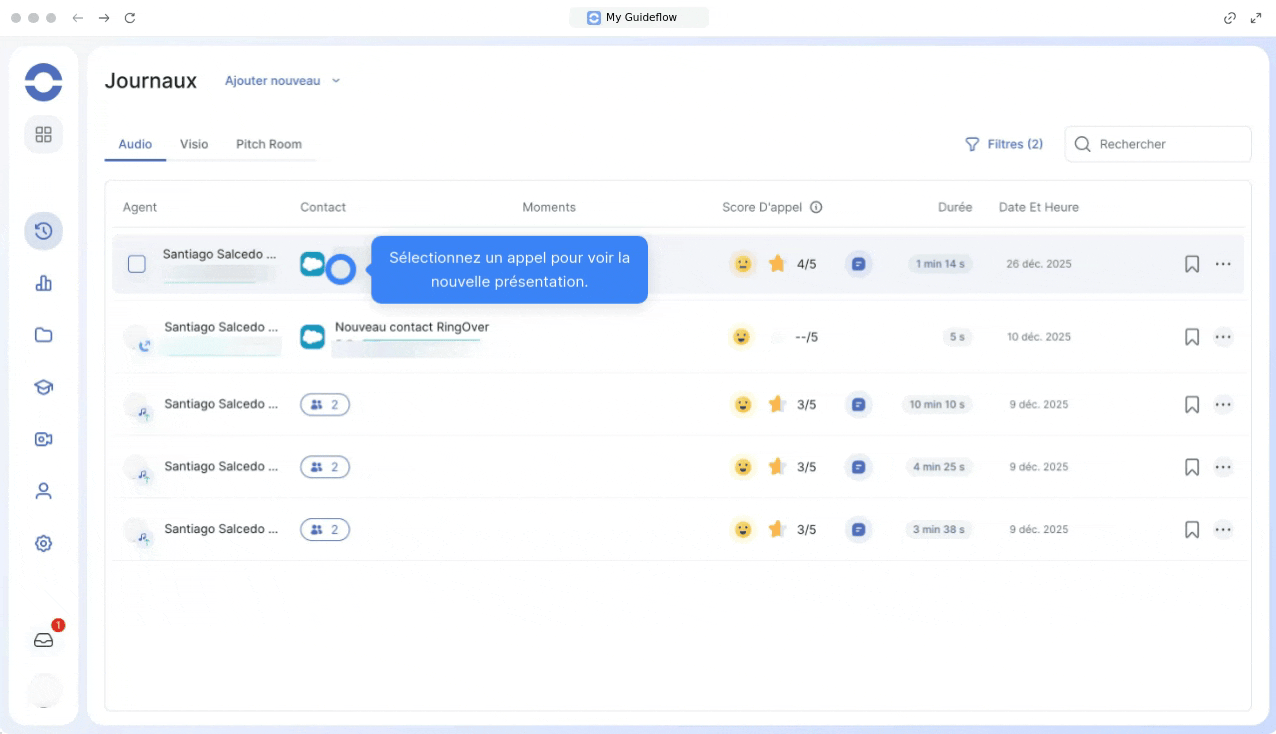Image resolution: width=1276 pixels, height=734 pixels.
Task: Bookmark the 10 déc. 2025 call
Action: (x=1191, y=337)
